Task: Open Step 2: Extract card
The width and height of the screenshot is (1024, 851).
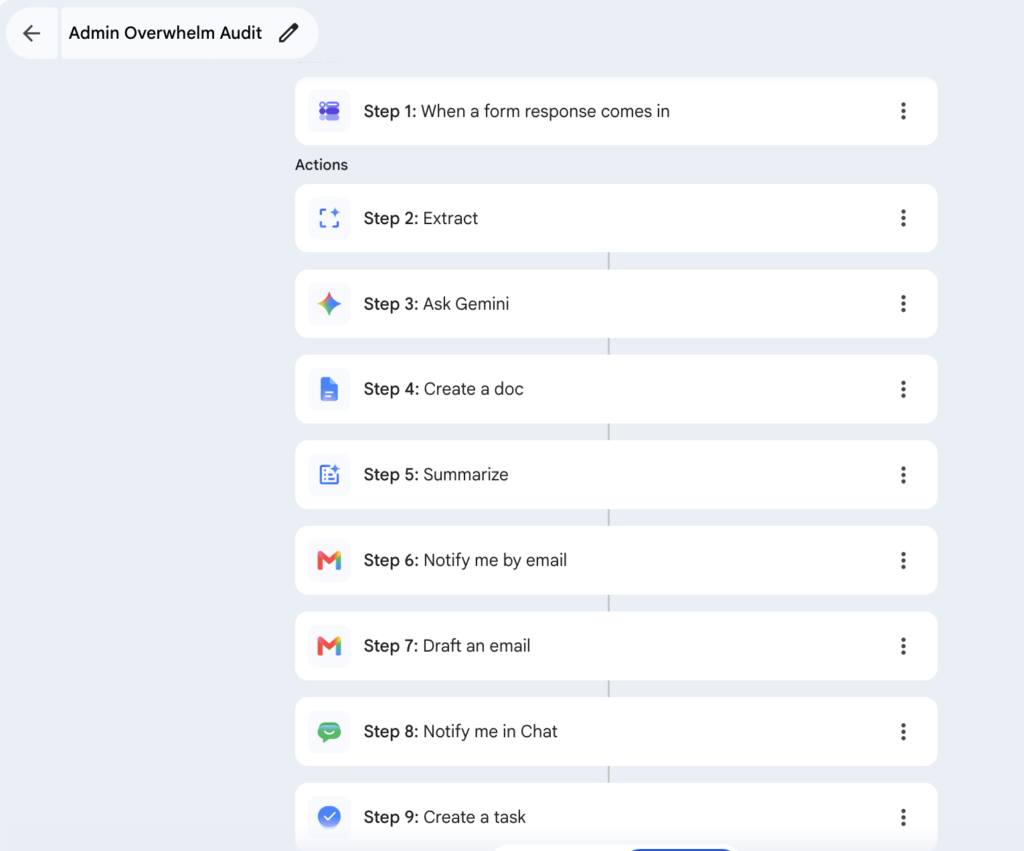Action: [x=616, y=218]
